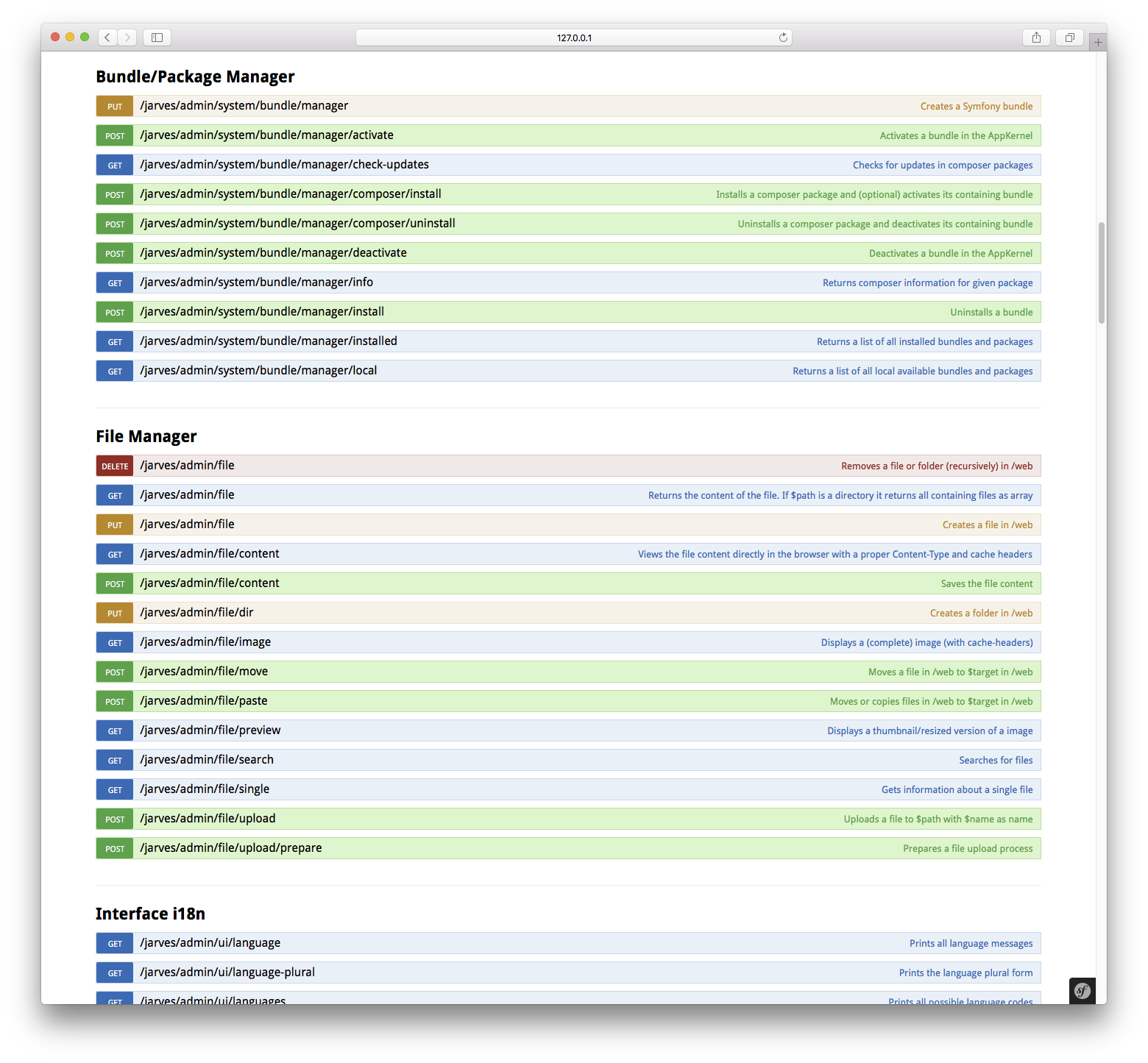
Task: Expand GET bundle/manager/info endpoint
Action: point(568,282)
